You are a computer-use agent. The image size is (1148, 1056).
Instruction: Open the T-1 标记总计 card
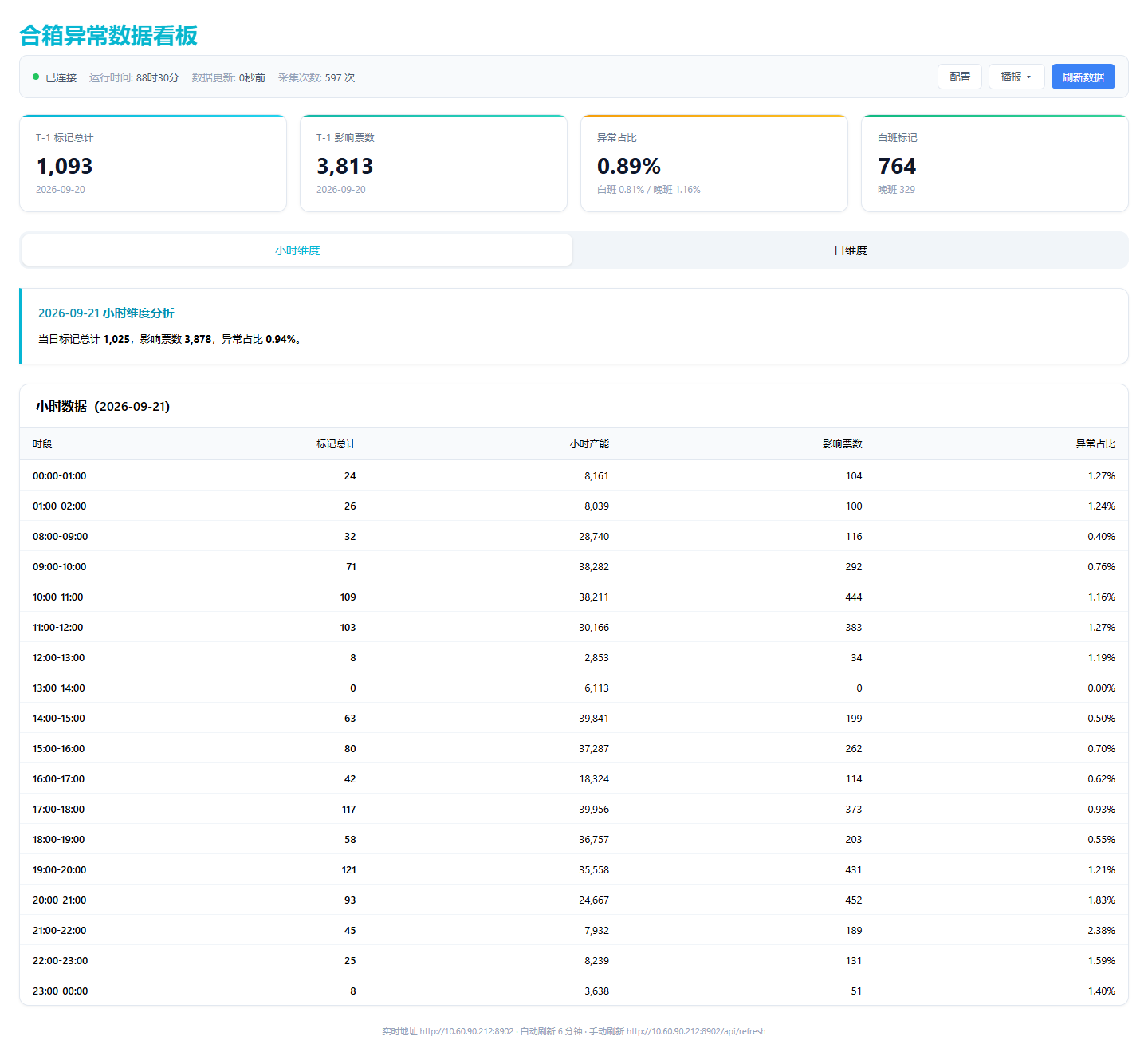click(x=153, y=164)
